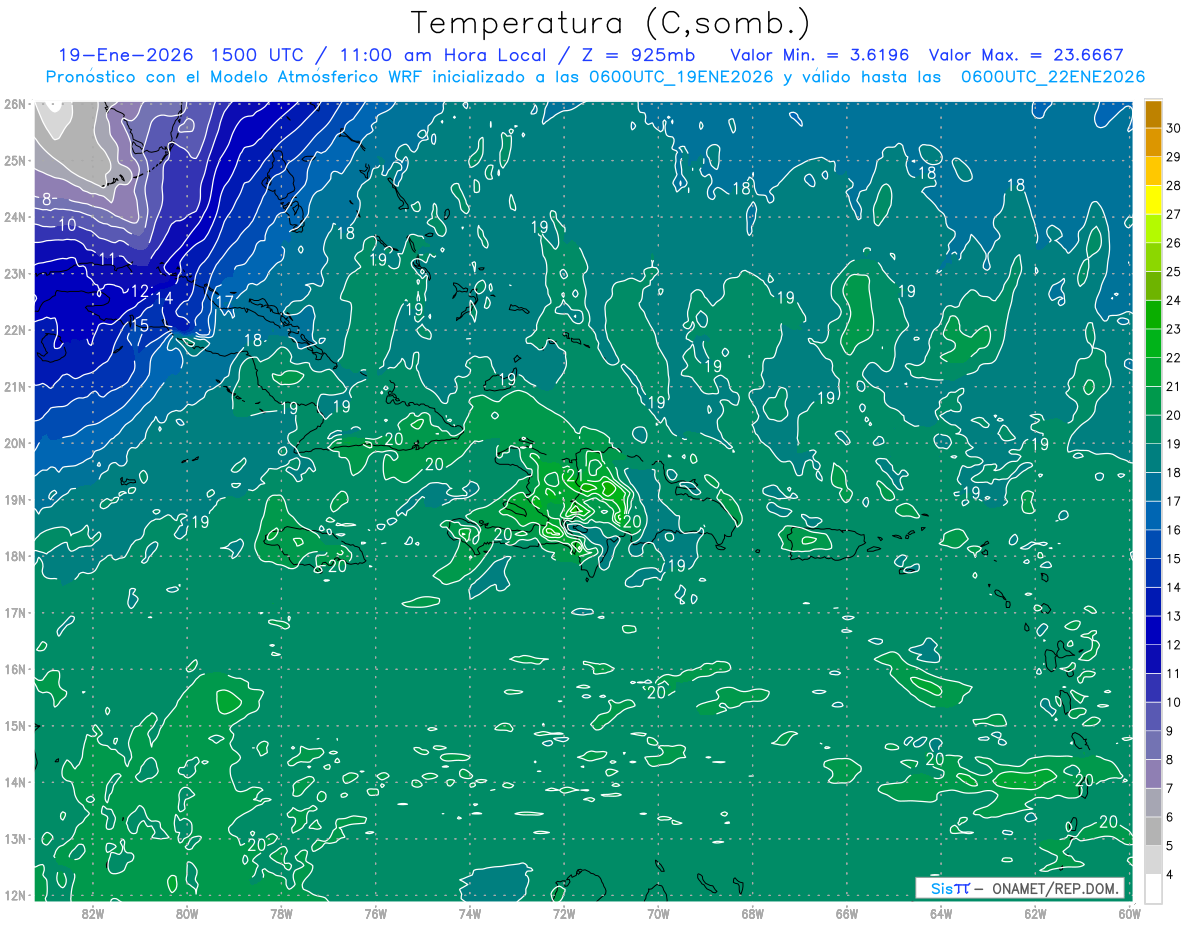Click the '70W' longitude axis label
The width and height of the screenshot is (1200, 927).
coord(658,913)
